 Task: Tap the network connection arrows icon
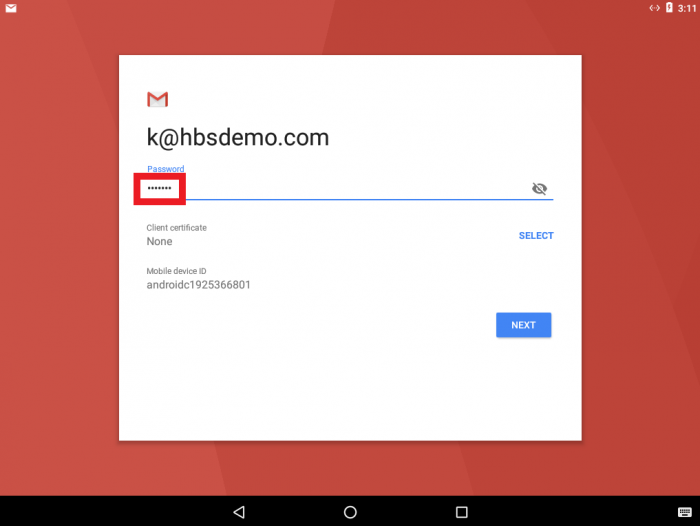[x=654, y=8]
